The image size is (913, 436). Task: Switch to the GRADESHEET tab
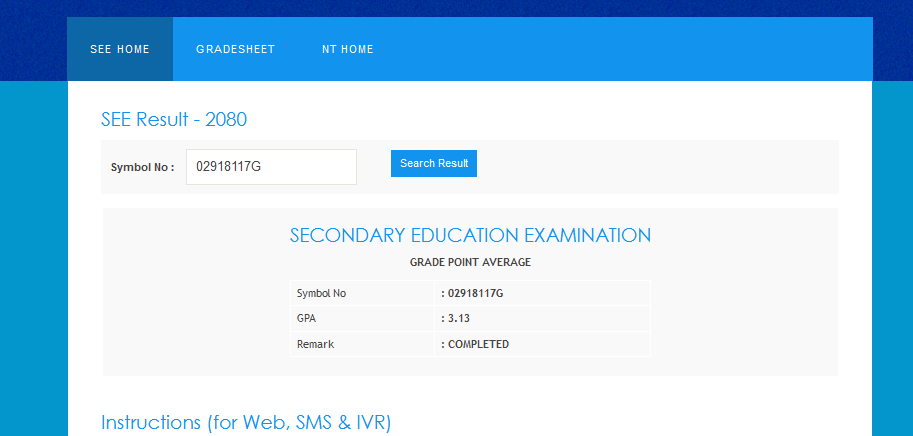point(235,49)
